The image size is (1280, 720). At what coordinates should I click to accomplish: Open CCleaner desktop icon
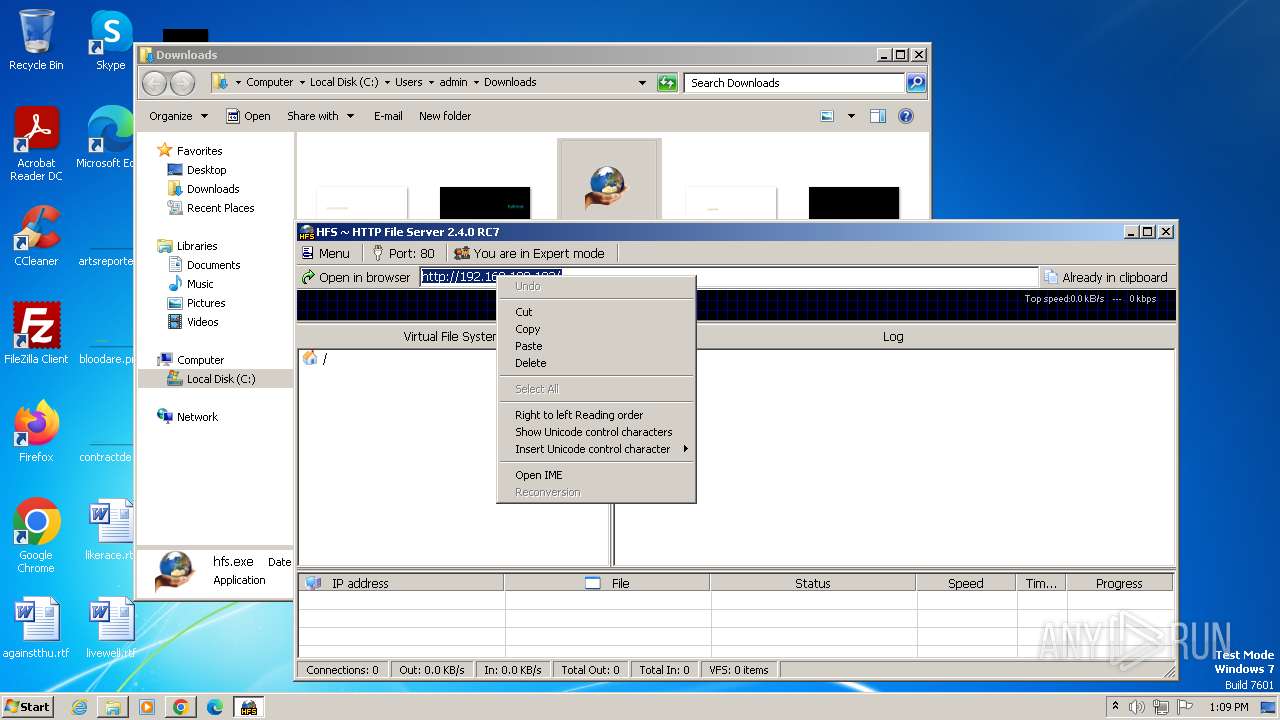tap(36, 236)
